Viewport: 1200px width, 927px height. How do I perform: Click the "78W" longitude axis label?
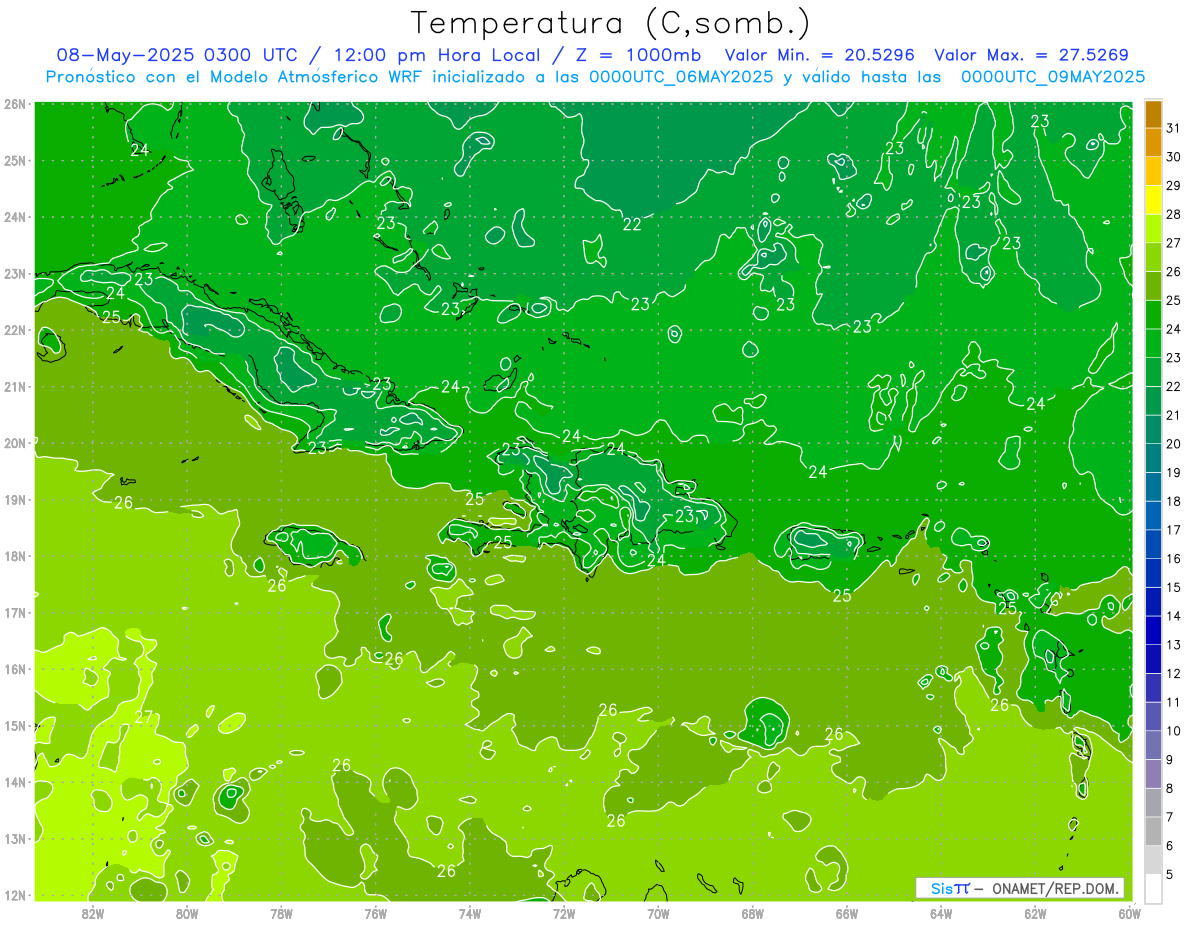point(281,913)
